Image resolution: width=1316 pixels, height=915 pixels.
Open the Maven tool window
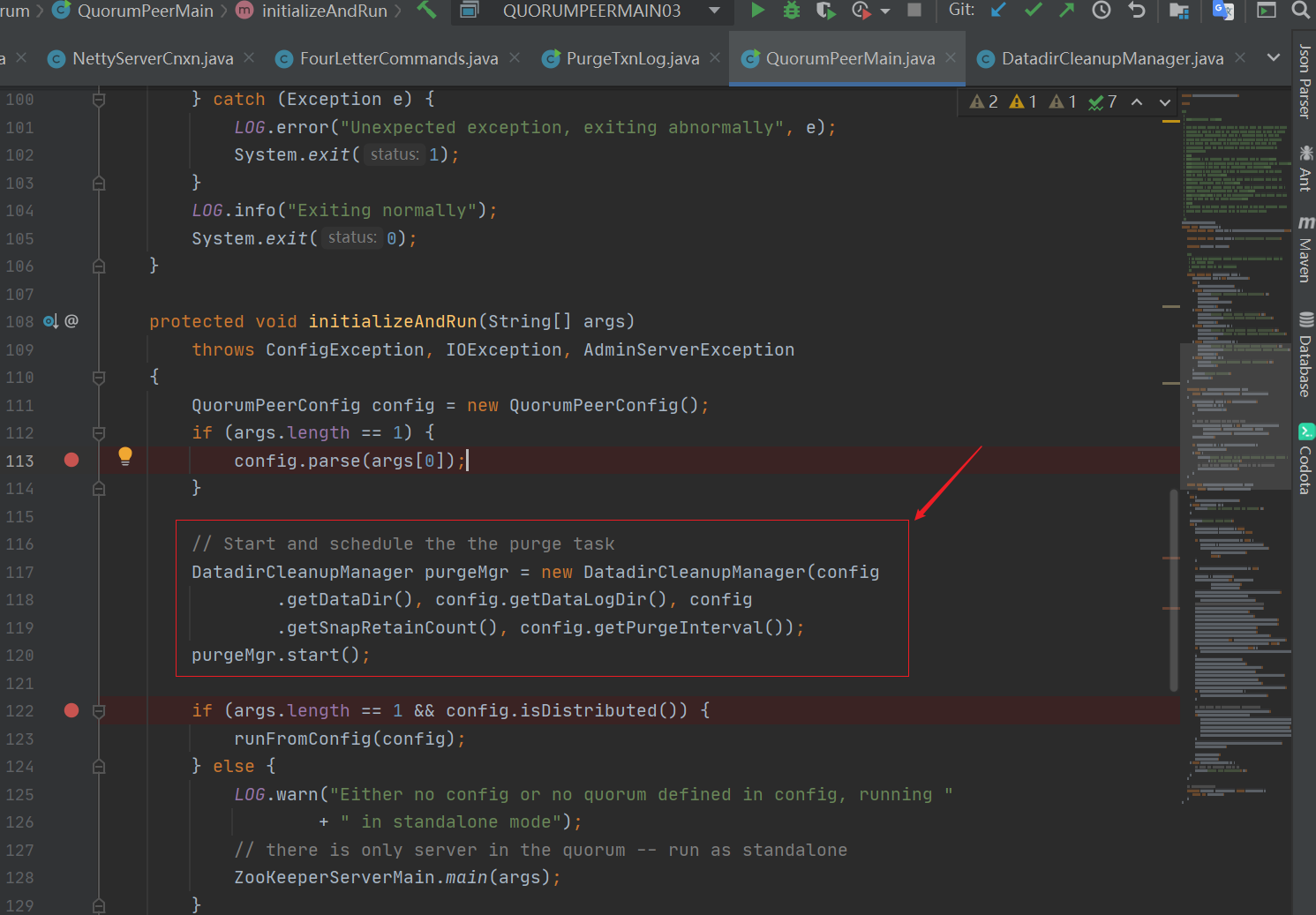(1305, 248)
